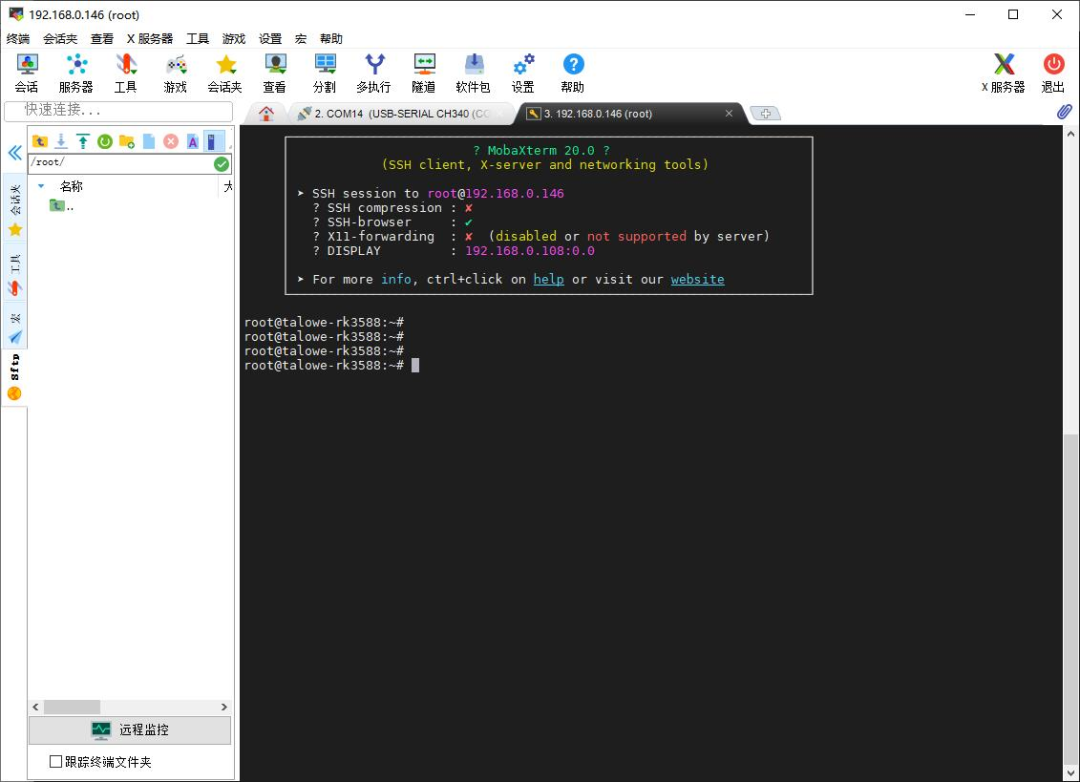Viewport: 1080px width, 782px height.
Task: Click the right arrow of SFTP horizontal scrollbar
Action: [x=224, y=707]
